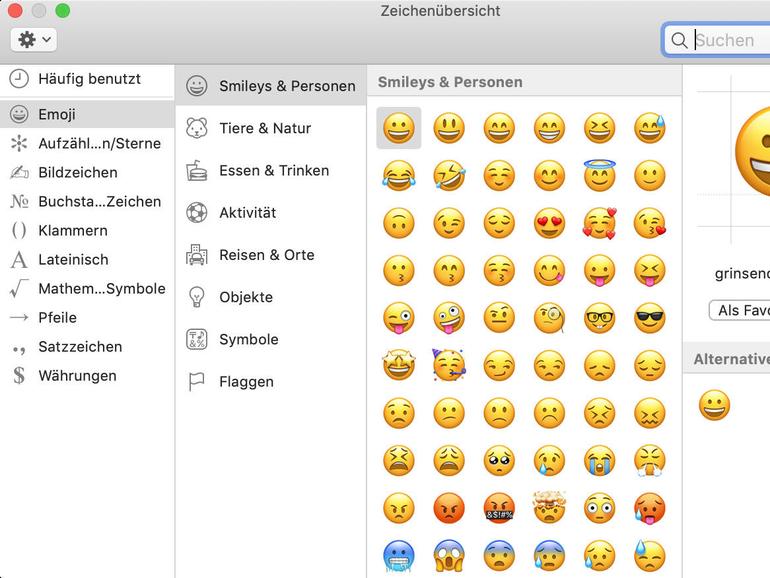Select the grinning squinting face emoji
This screenshot has width=770, height=578.
pos(599,128)
